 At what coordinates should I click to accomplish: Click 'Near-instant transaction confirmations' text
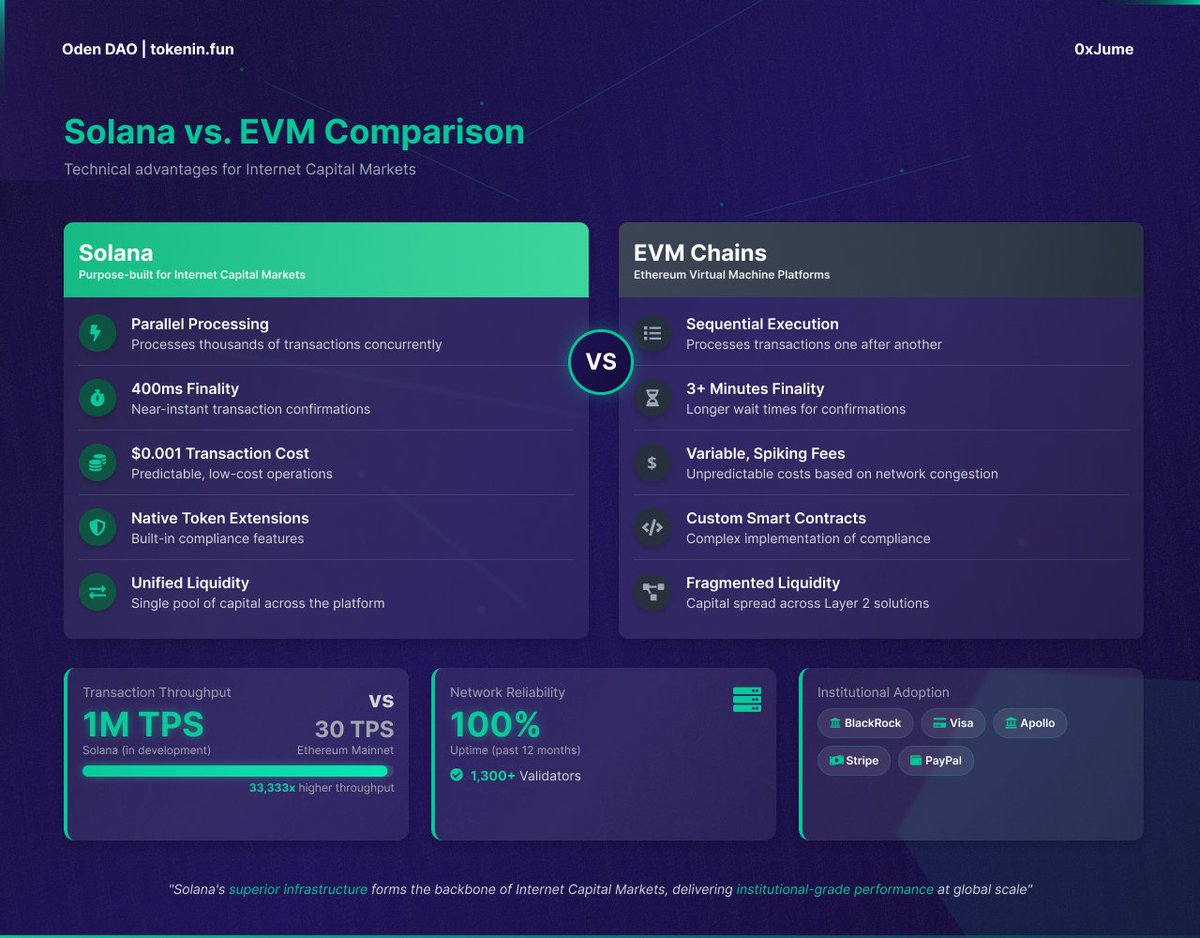pos(251,409)
